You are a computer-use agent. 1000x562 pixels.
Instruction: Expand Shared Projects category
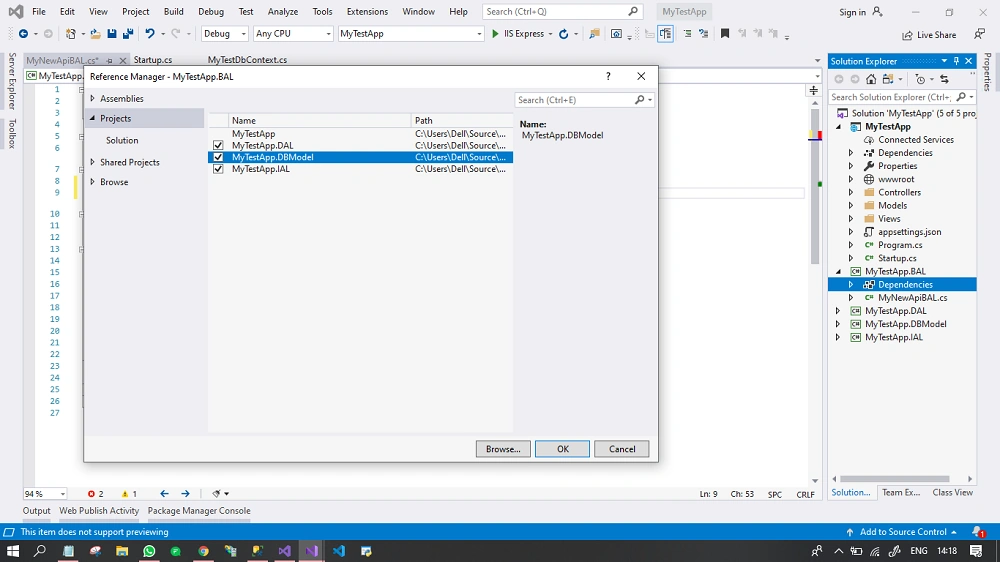(92, 162)
